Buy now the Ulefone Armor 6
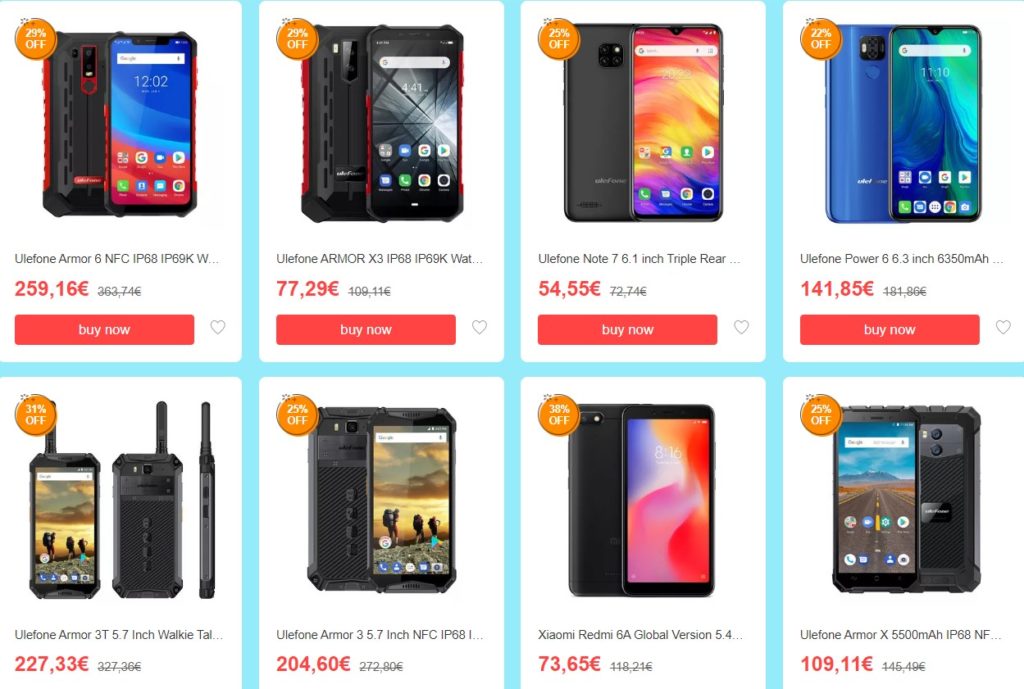This screenshot has width=1024, height=689. coord(104,330)
